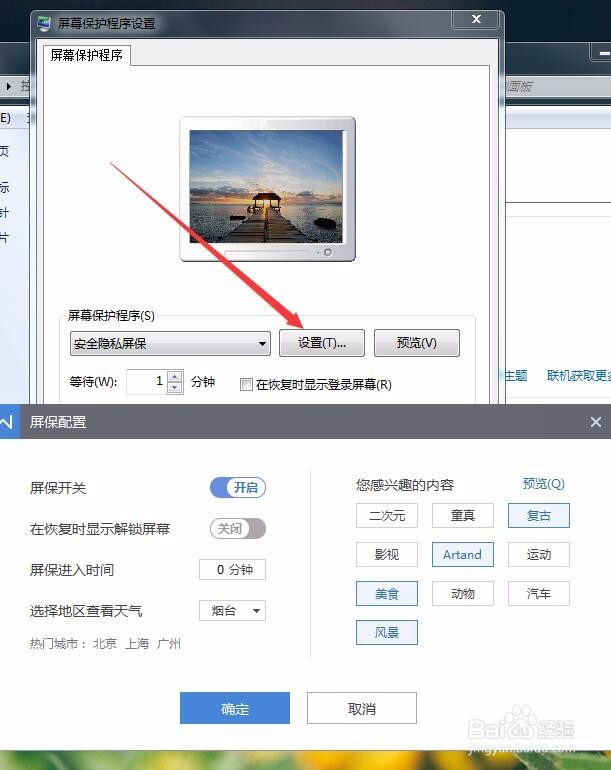Deselect the 风景 interest tag
The width and height of the screenshot is (611, 770).
[387, 632]
